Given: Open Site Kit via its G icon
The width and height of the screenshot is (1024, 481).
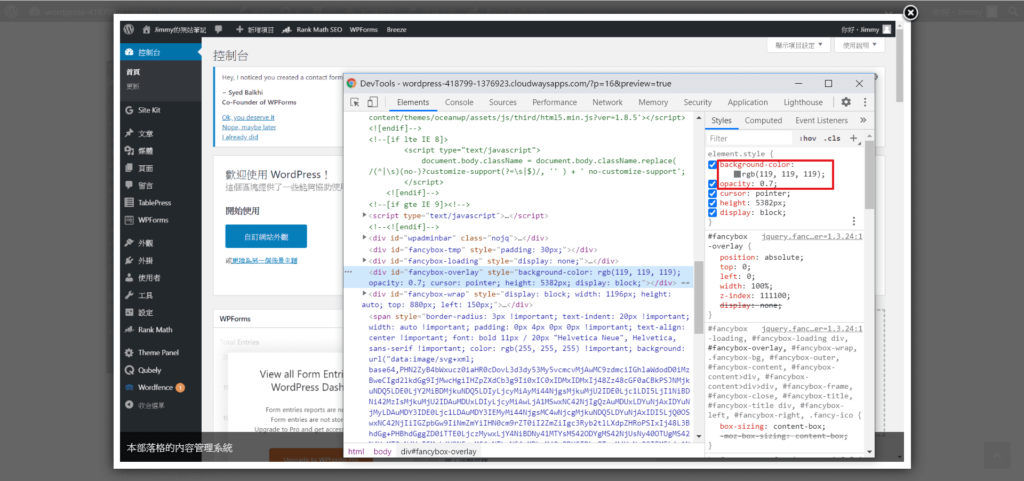Looking at the screenshot, I should pos(129,110).
